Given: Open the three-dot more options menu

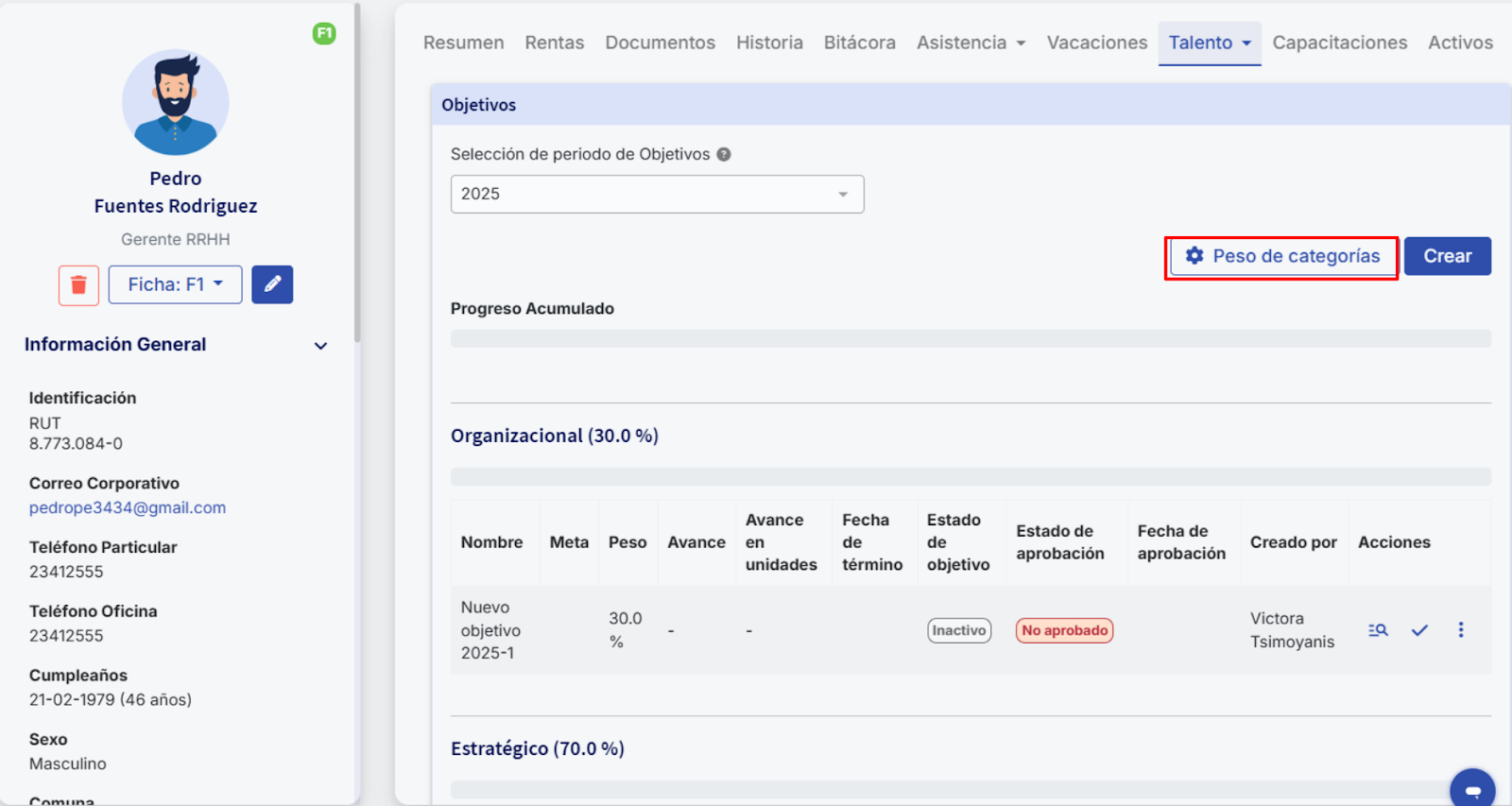Looking at the screenshot, I should pyautogui.click(x=1460, y=630).
